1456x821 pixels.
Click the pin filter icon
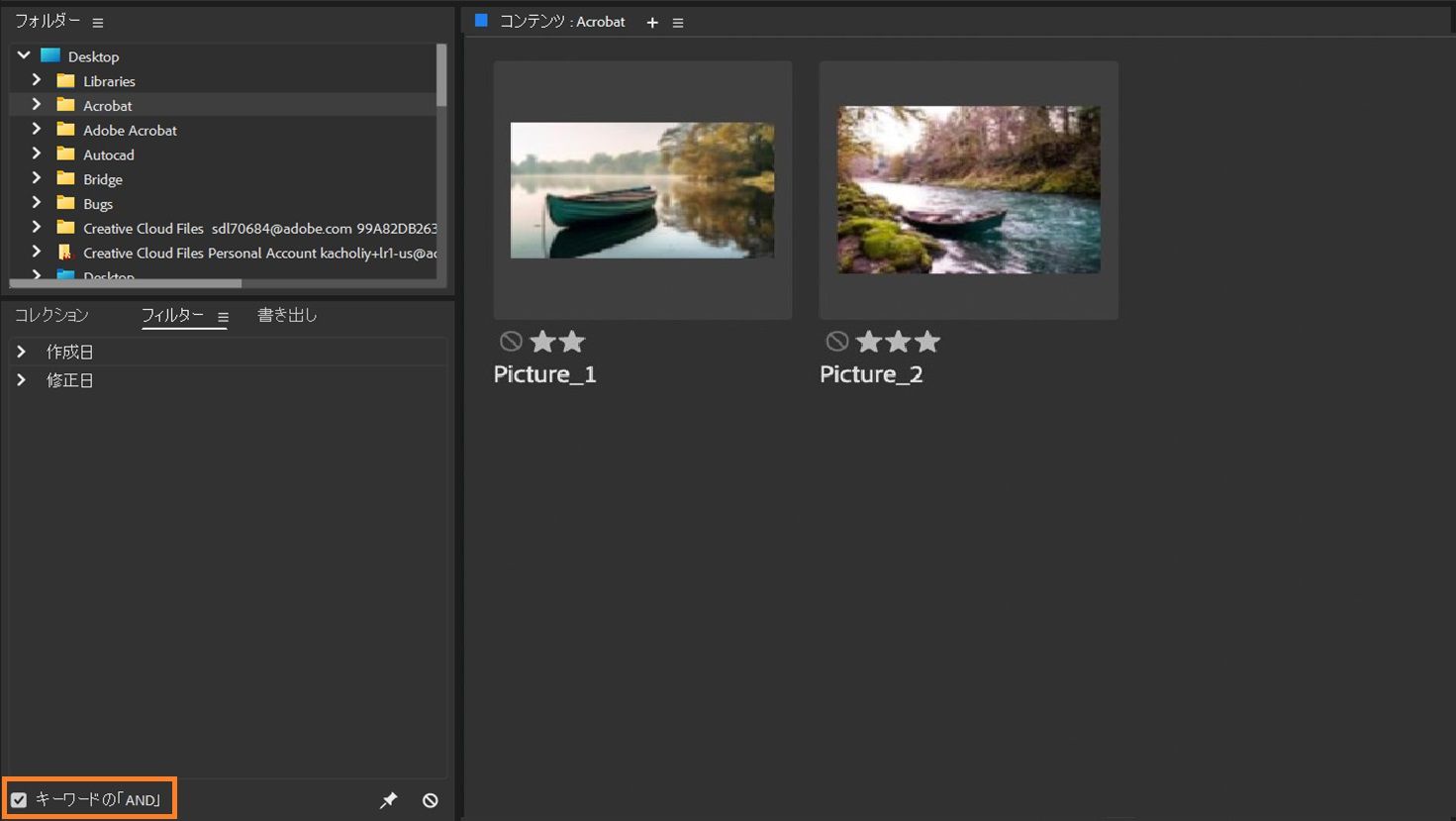click(388, 800)
